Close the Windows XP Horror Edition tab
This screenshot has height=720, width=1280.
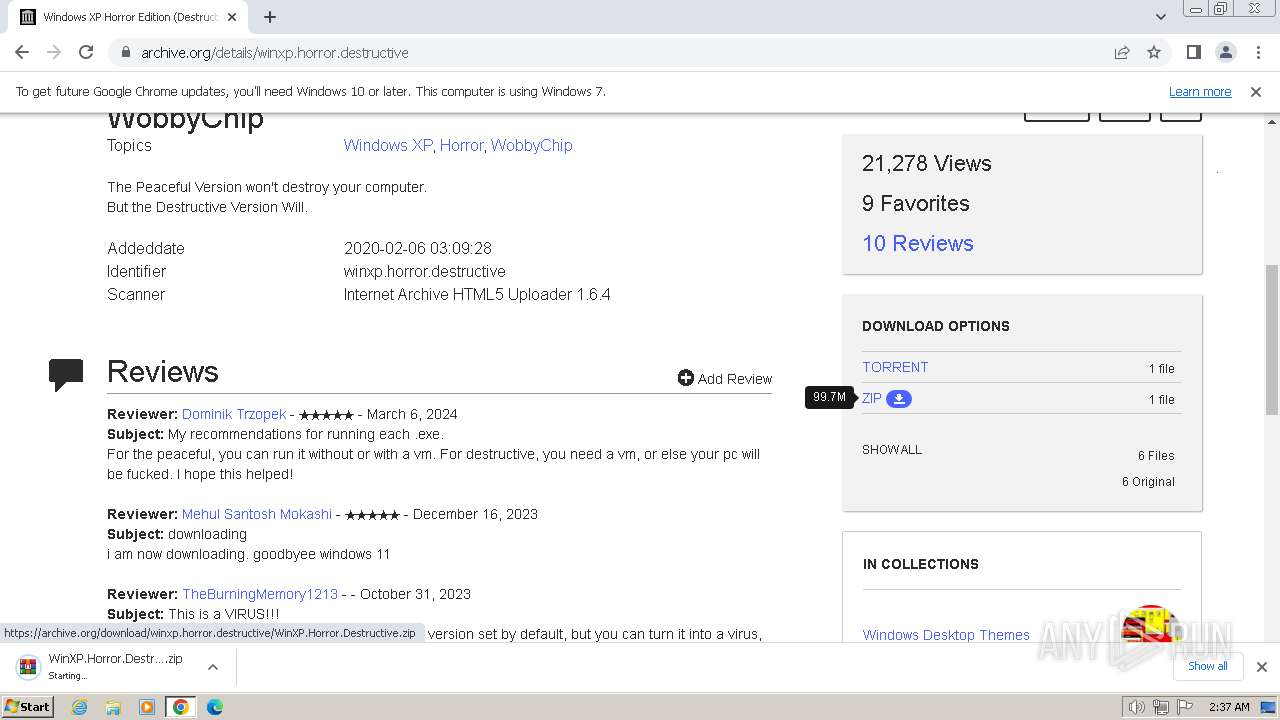click(x=233, y=17)
